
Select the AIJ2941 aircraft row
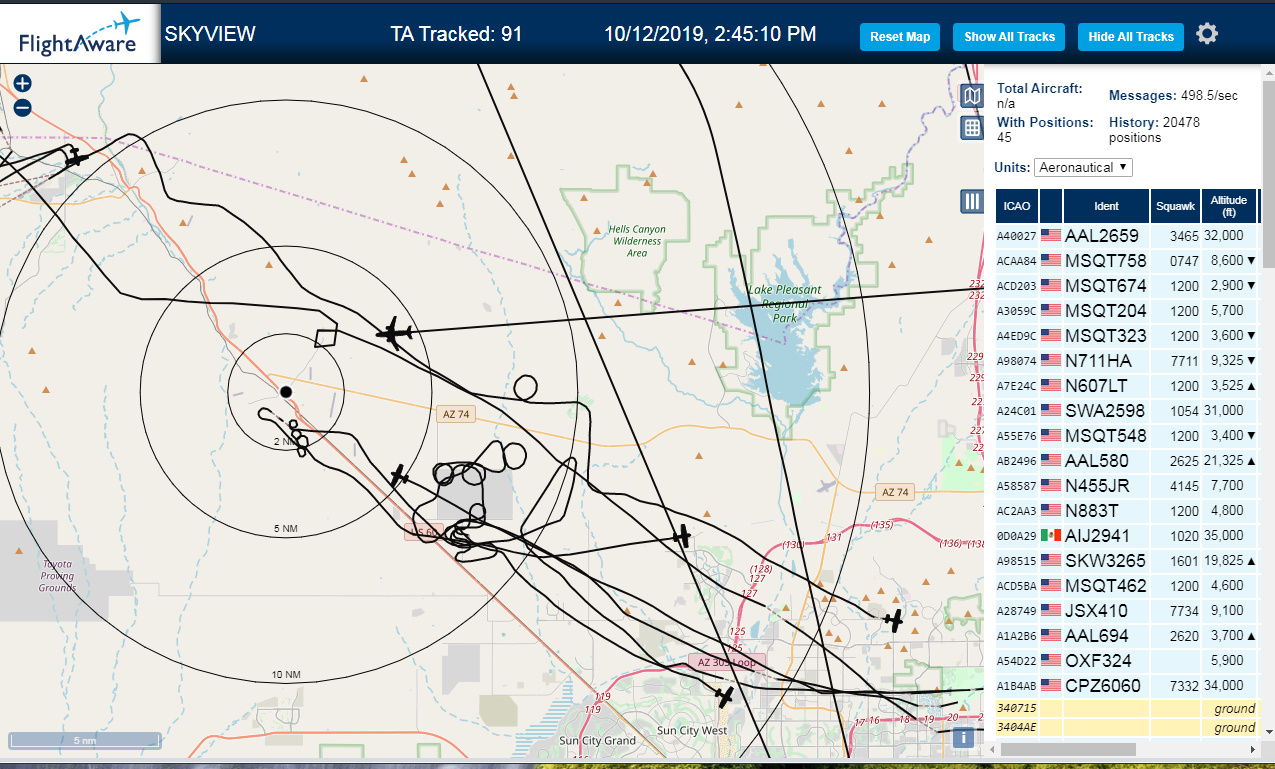[1126, 536]
